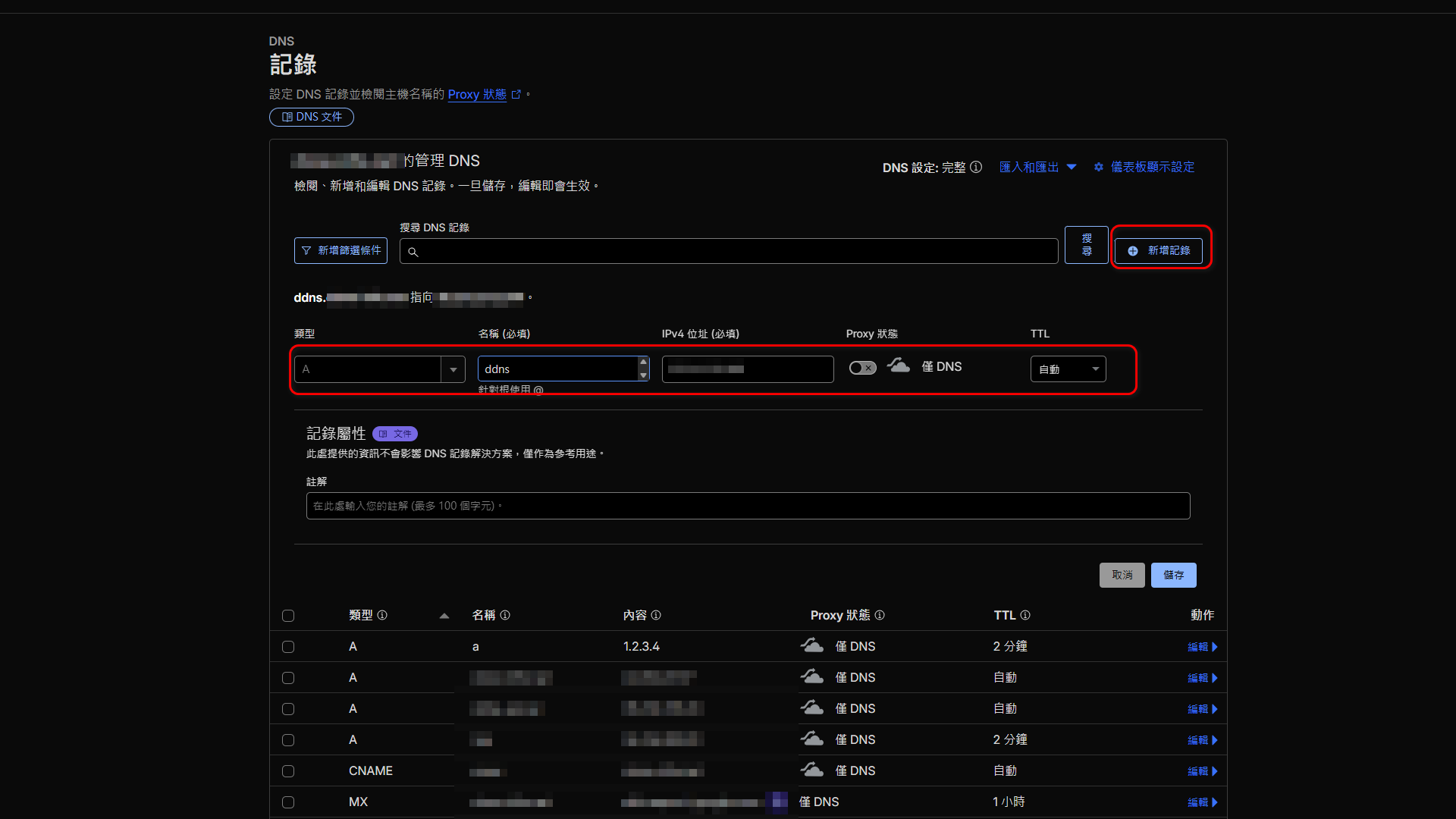Click the plus icon inside 新增記錄 button
This screenshot has height=819, width=1456.
tap(1132, 250)
